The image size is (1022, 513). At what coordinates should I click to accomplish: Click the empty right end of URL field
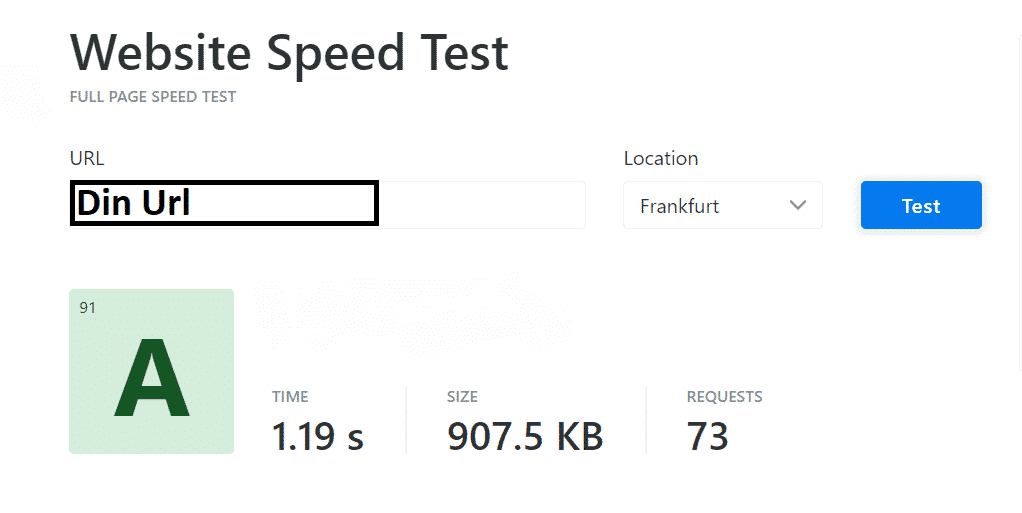pyautogui.click(x=480, y=205)
